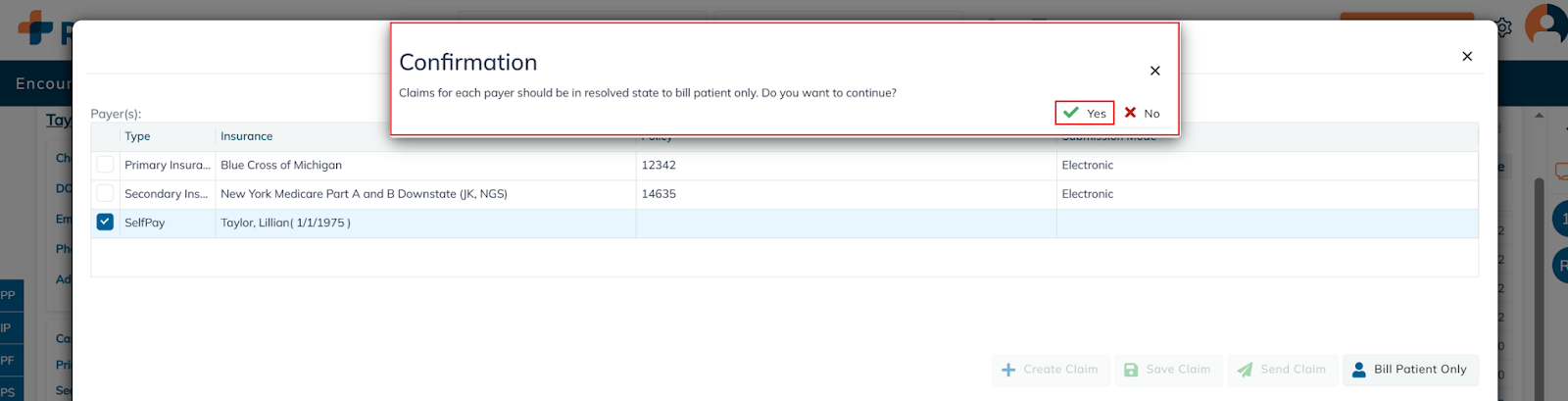
Task: Open the settings gear icon
Action: click(x=1503, y=27)
